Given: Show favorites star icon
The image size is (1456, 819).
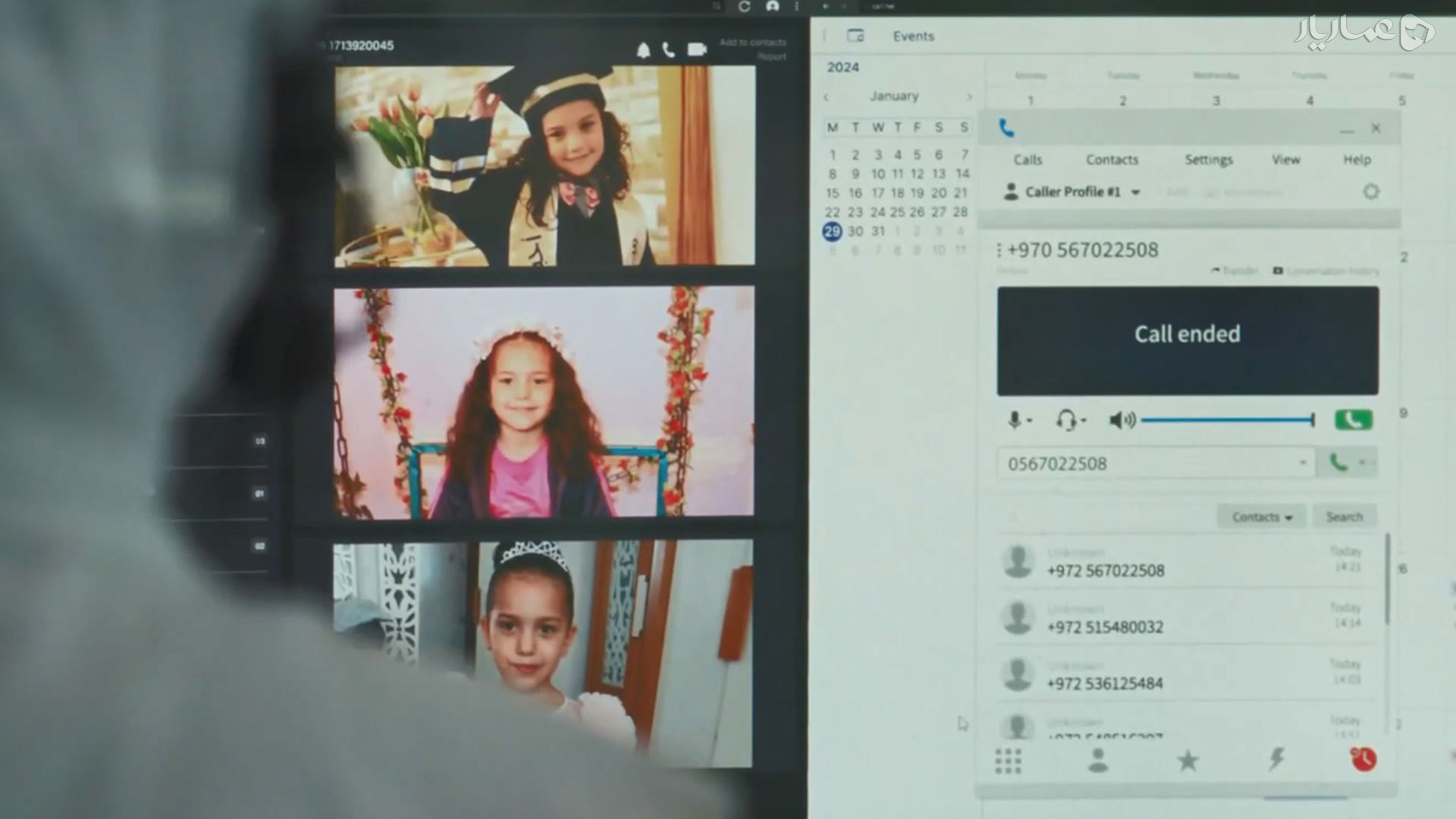Looking at the screenshot, I should (1188, 760).
